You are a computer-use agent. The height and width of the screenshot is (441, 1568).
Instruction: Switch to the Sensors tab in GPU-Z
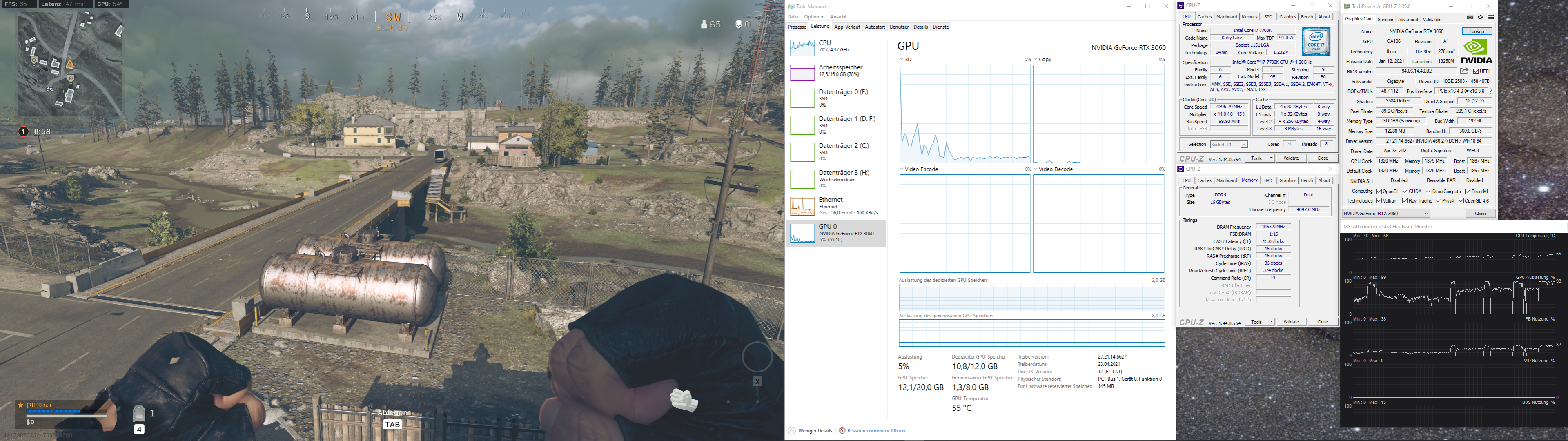point(1385,20)
